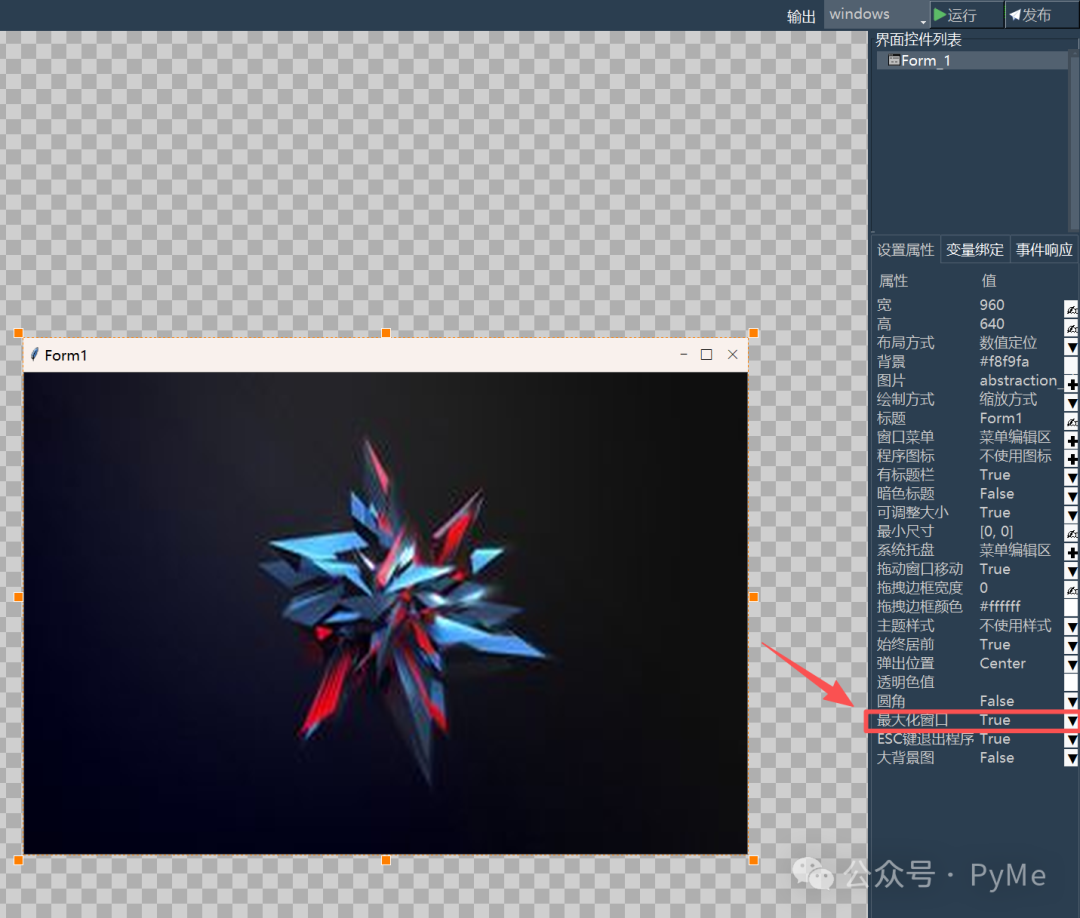1080x918 pixels.
Task: Open the 布局方式 数值定位 dropdown
Action: (1071, 343)
